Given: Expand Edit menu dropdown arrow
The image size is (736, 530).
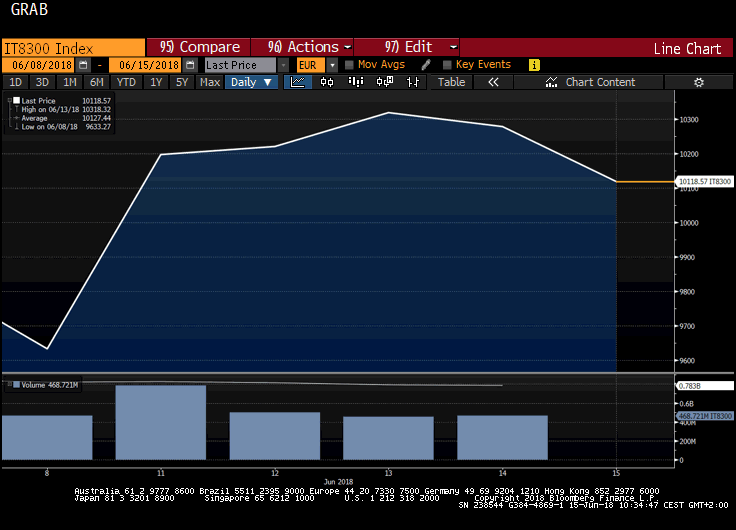Looking at the screenshot, I should coord(453,47).
